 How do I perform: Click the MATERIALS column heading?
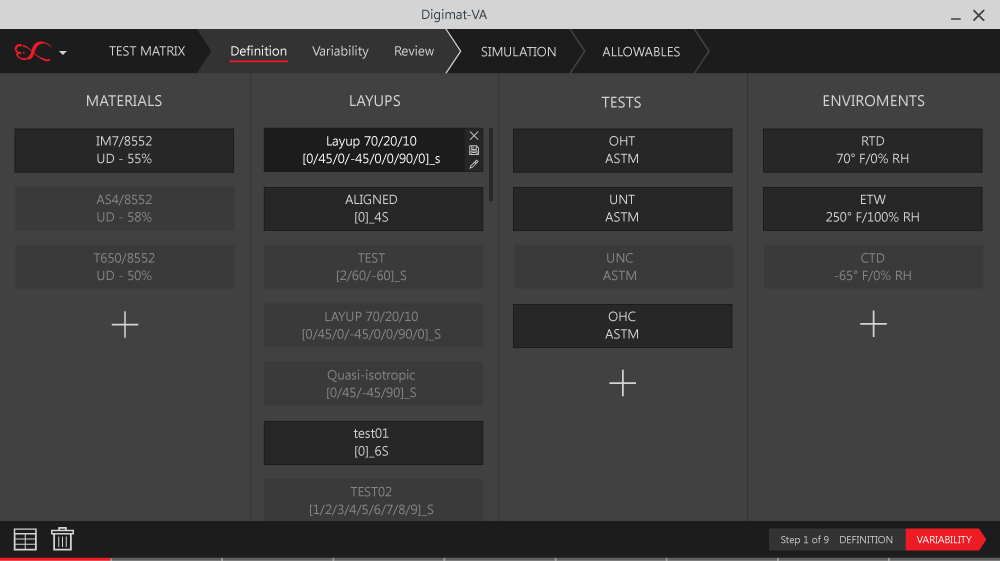tap(124, 101)
